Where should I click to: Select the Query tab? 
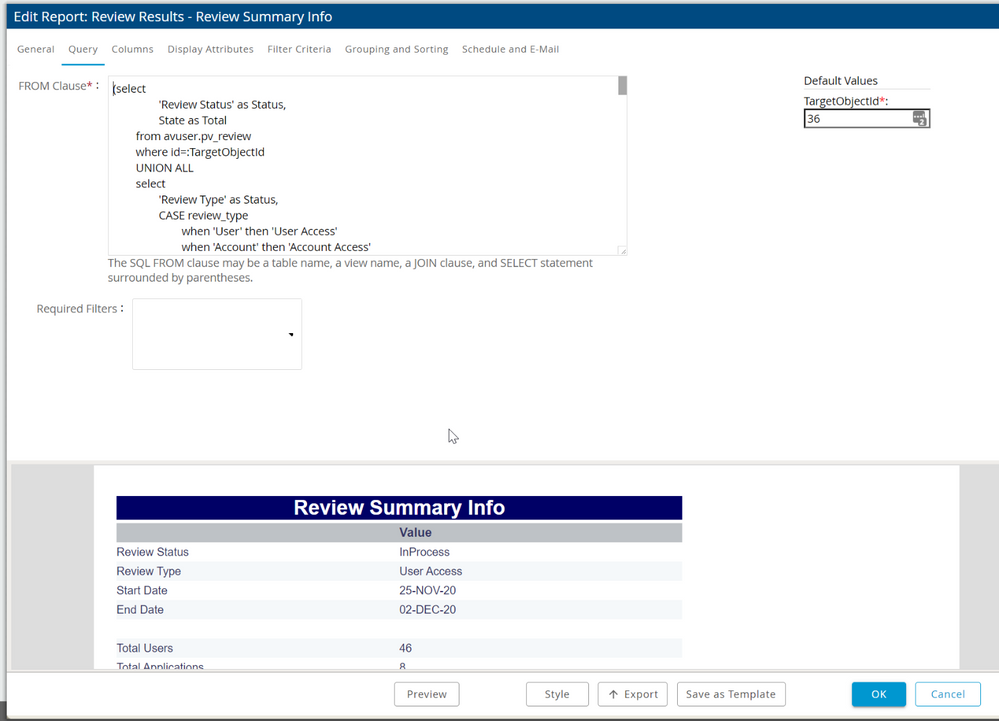click(x=83, y=49)
